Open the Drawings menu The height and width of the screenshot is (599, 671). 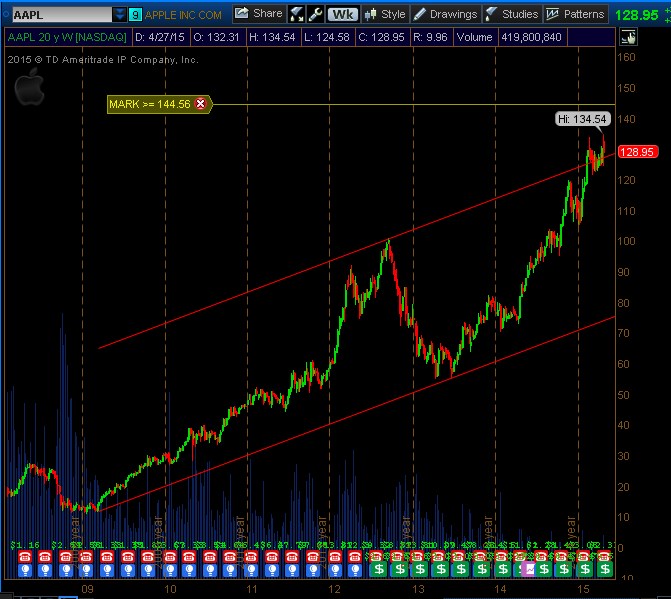(445, 14)
